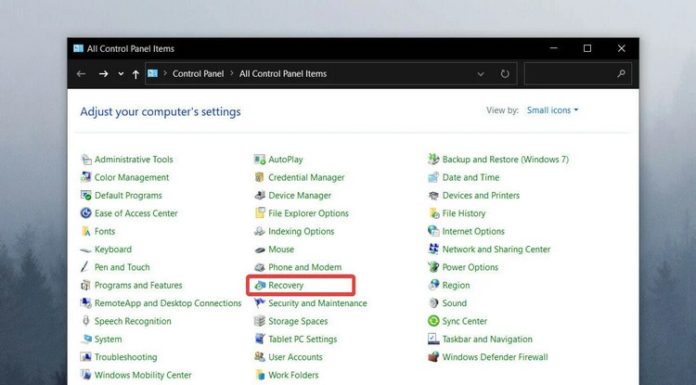Go back with the left arrow button
The width and height of the screenshot is (696, 385).
(x=81, y=74)
